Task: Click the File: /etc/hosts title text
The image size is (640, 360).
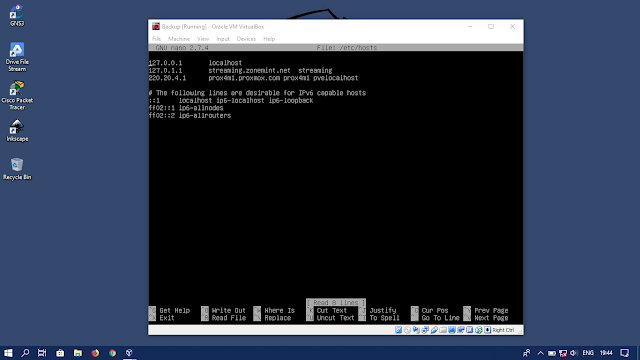Action: click(347, 48)
